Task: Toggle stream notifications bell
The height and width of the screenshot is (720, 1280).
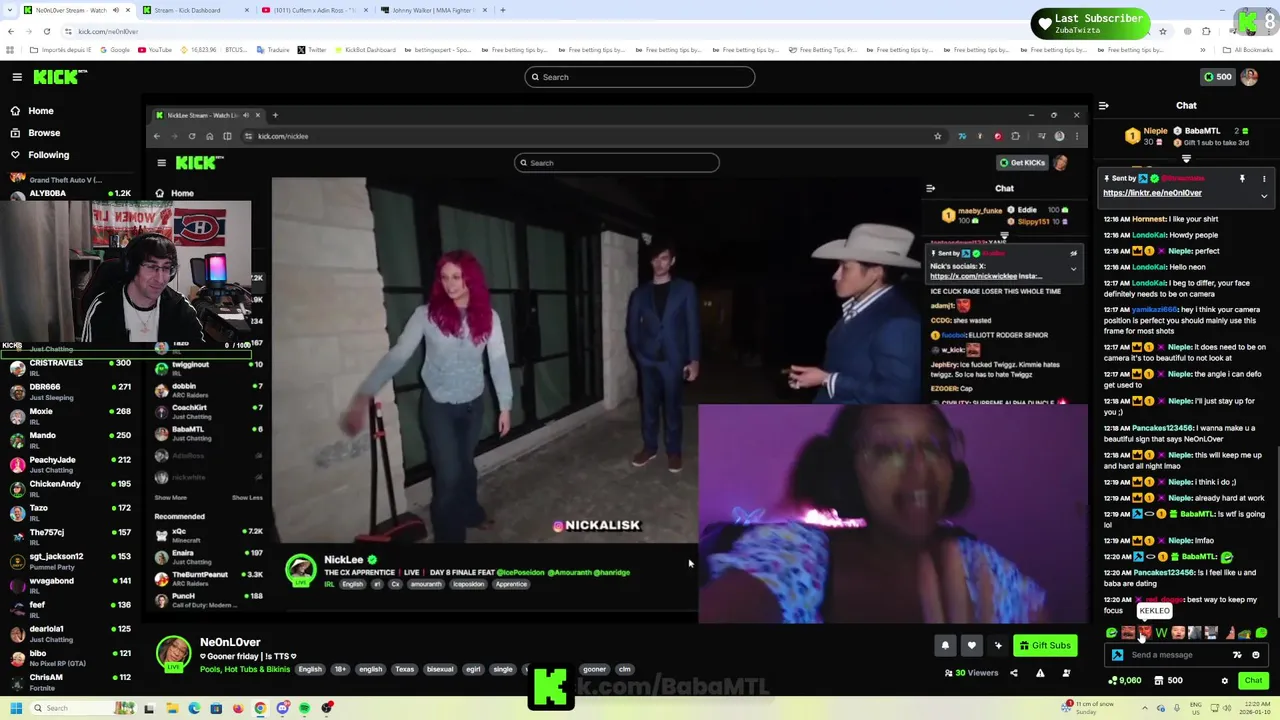Action: 945,646
